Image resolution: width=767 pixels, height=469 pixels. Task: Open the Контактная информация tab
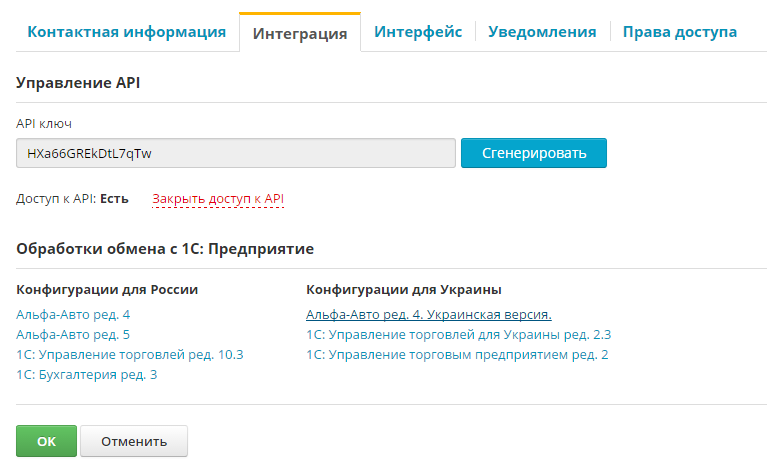coord(126,32)
